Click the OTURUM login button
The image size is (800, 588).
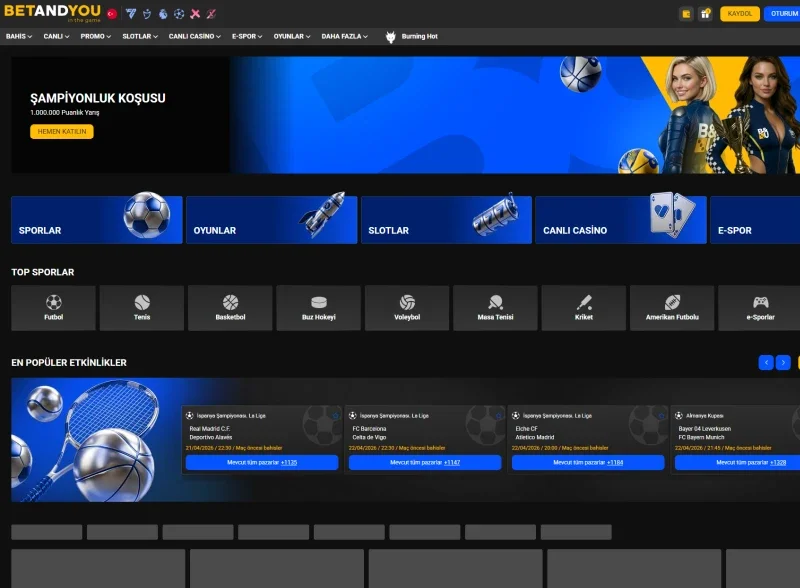pyautogui.click(x=782, y=14)
